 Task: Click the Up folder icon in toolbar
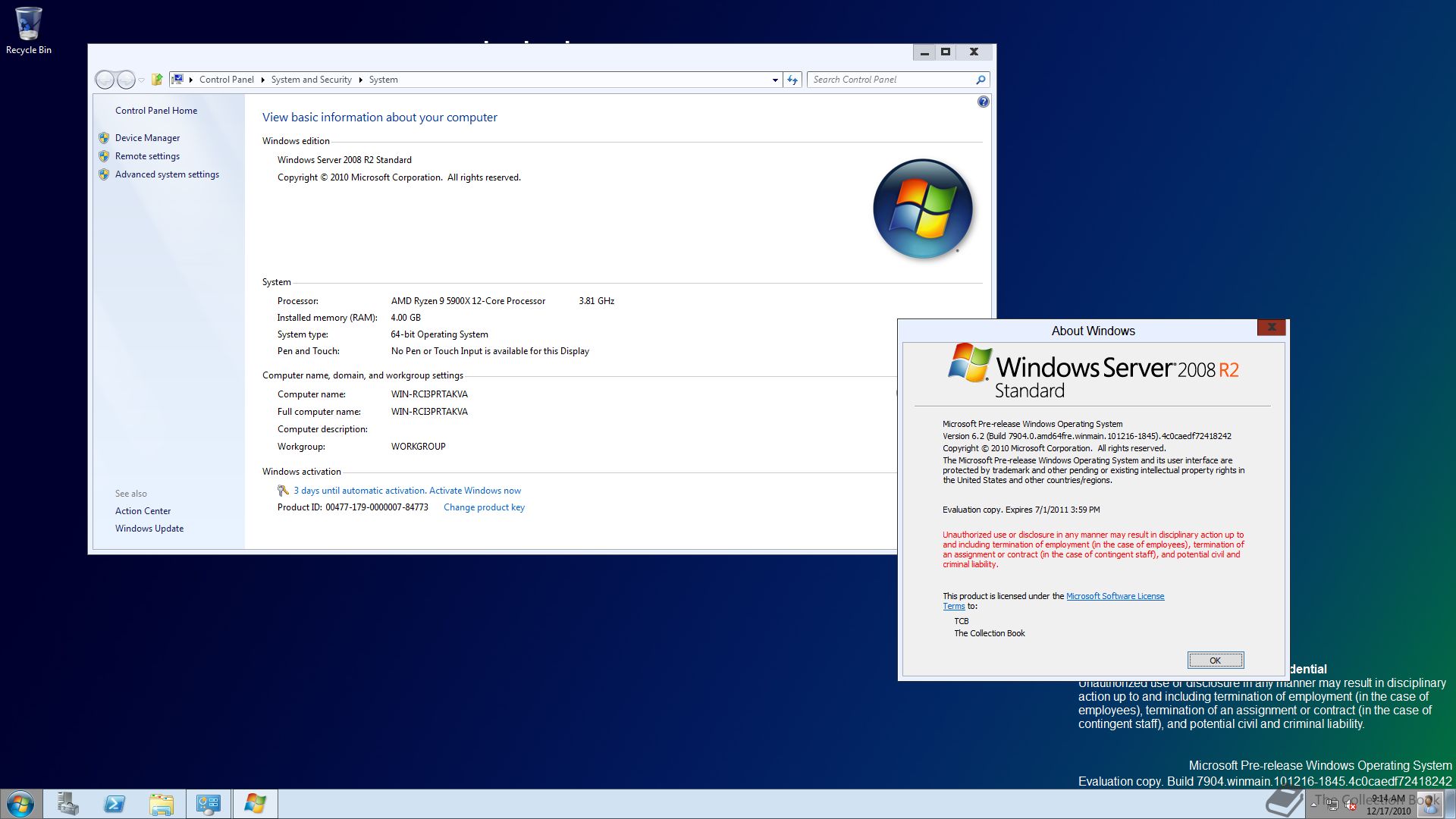coord(157,79)
